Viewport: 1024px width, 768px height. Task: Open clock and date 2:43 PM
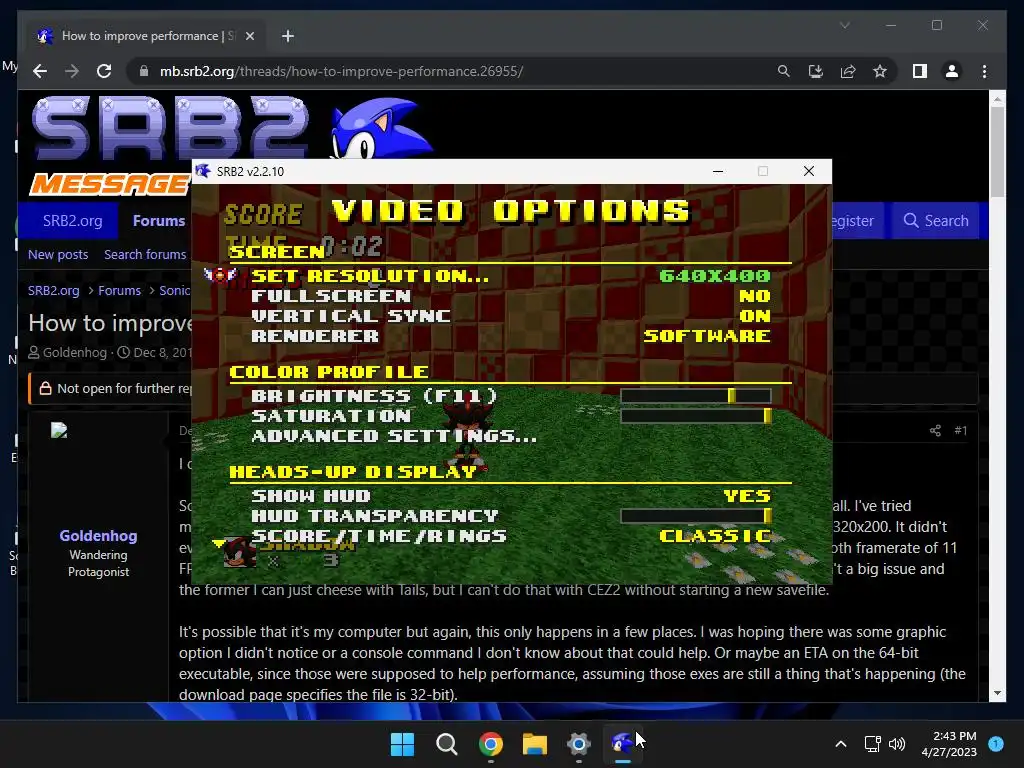tap(949, 744)
